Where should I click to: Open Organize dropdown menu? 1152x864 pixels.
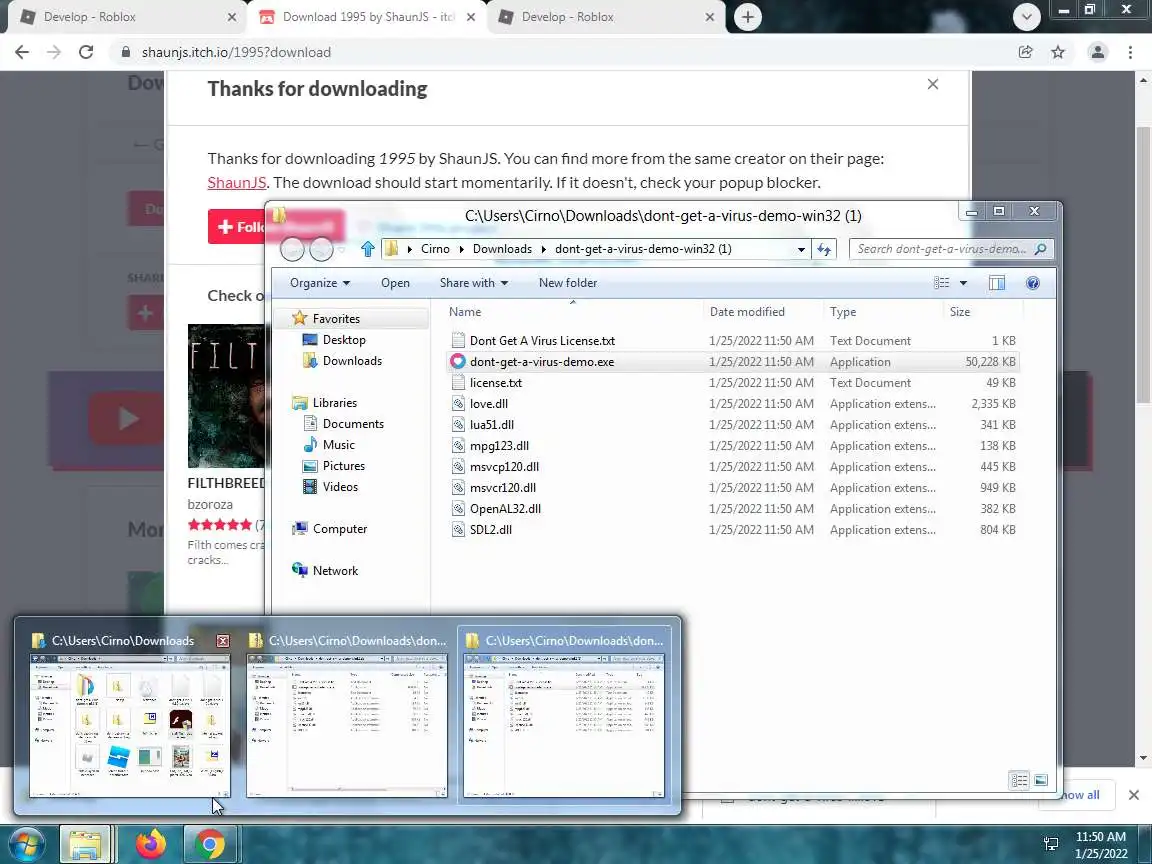(320, 283)
